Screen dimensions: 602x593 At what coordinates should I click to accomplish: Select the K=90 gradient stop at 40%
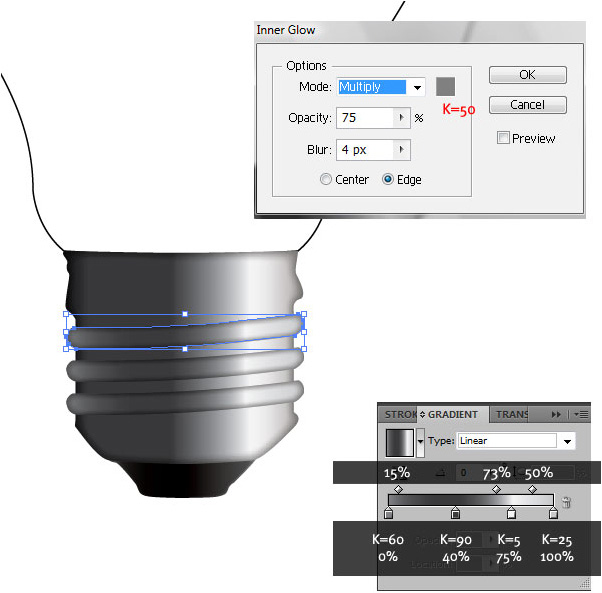455,513
